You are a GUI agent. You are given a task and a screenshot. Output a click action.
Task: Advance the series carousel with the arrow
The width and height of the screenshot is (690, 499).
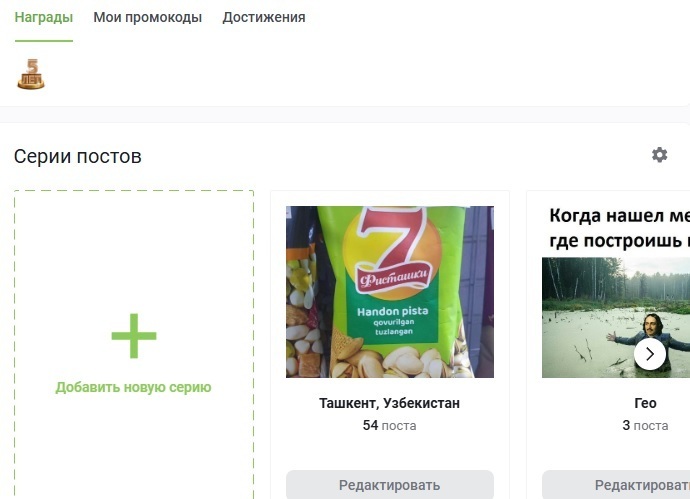point(650,354)
